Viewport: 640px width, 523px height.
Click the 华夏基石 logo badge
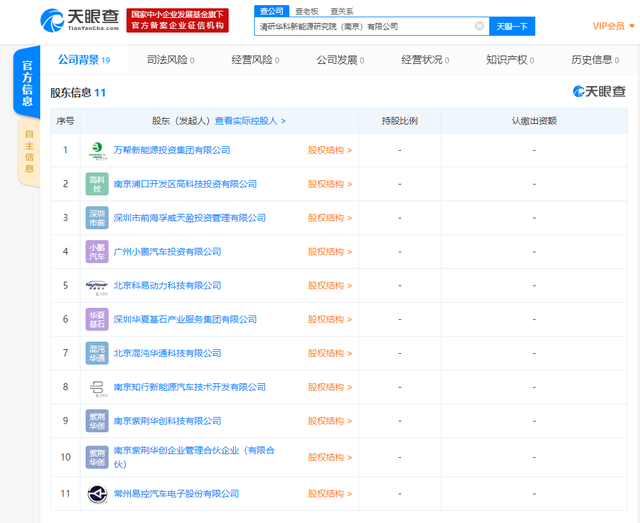coord(97,319)
